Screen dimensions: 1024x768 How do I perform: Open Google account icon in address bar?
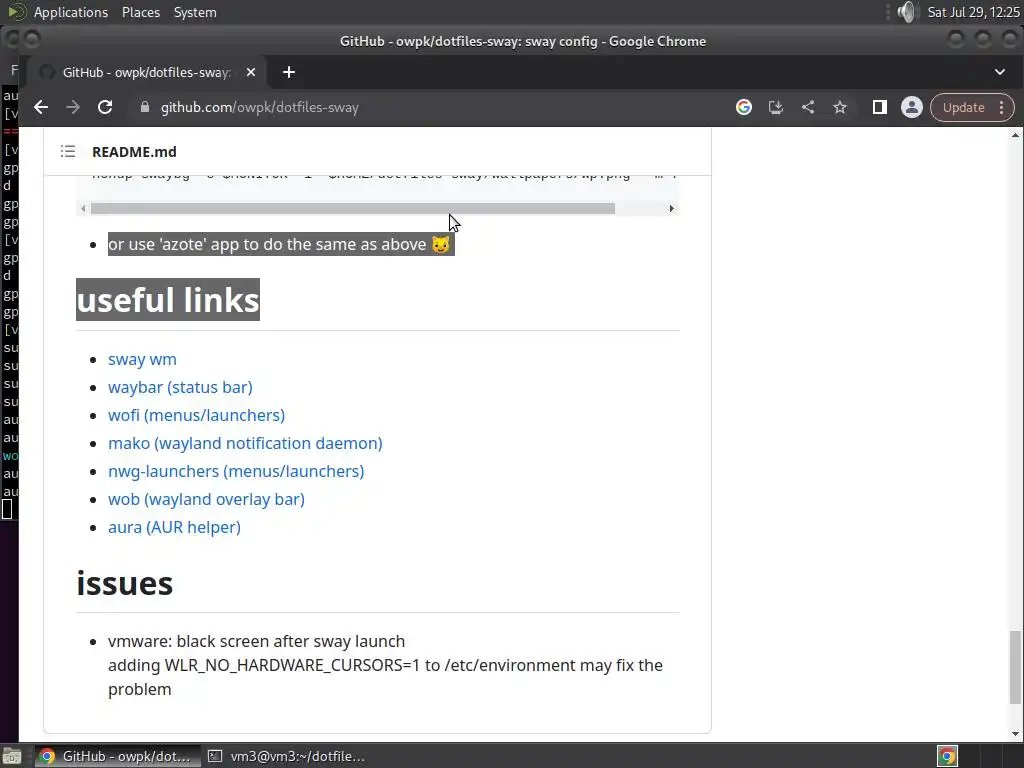744,108
